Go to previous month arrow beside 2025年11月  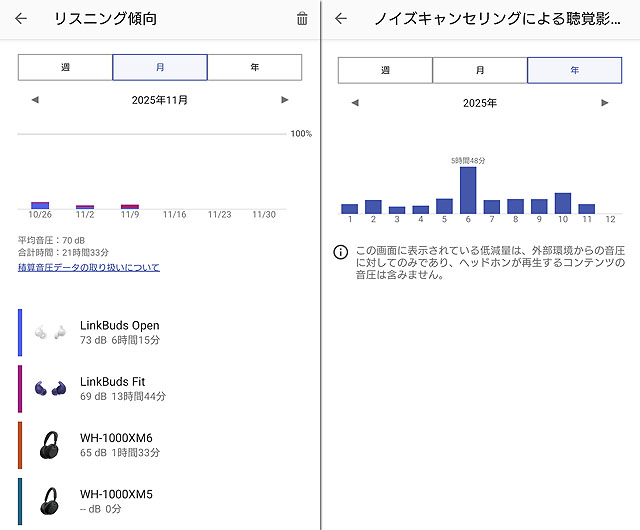click(35, 100)
